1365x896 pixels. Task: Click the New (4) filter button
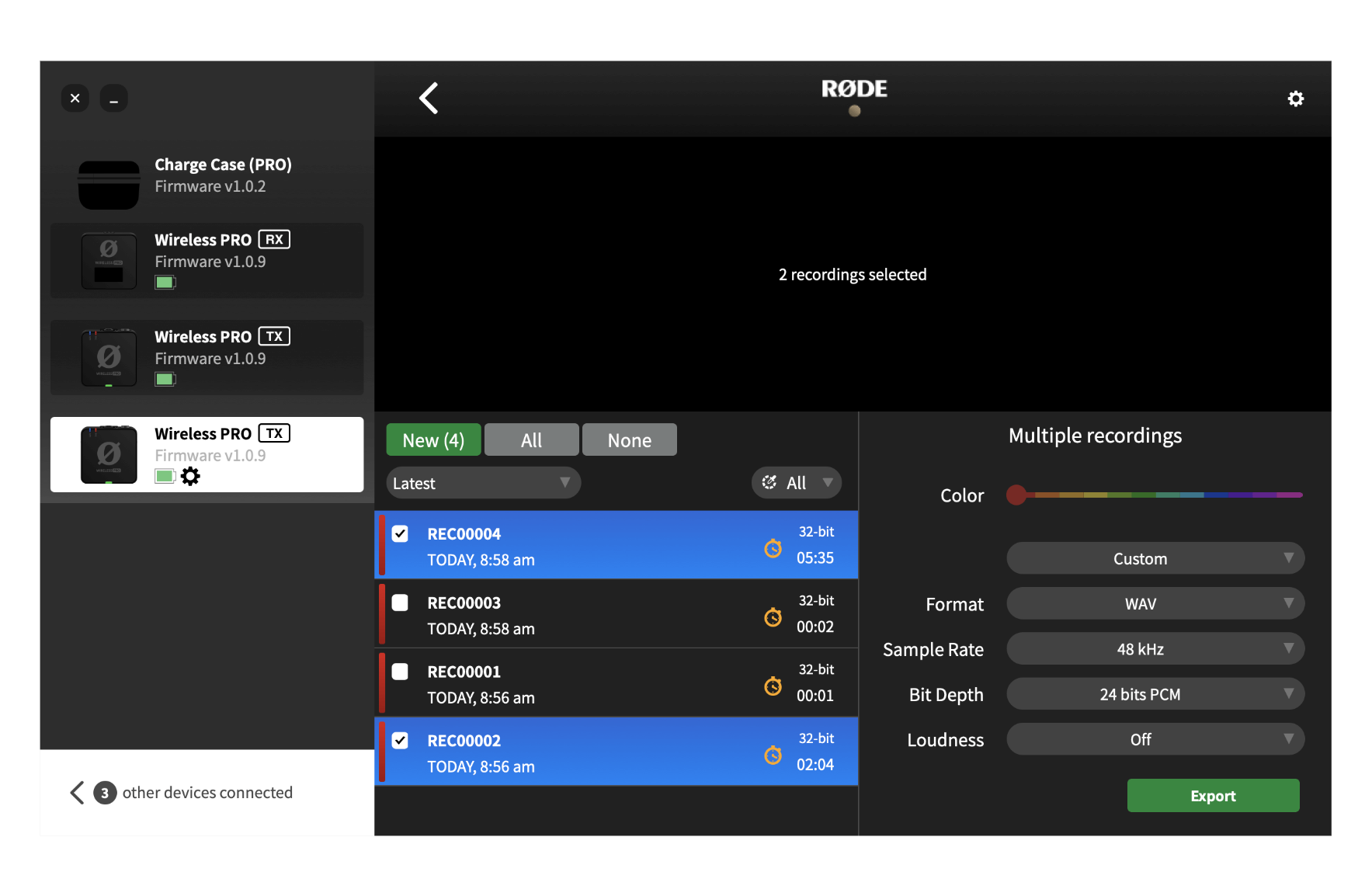pyautogui.click(x=433, y=439)
